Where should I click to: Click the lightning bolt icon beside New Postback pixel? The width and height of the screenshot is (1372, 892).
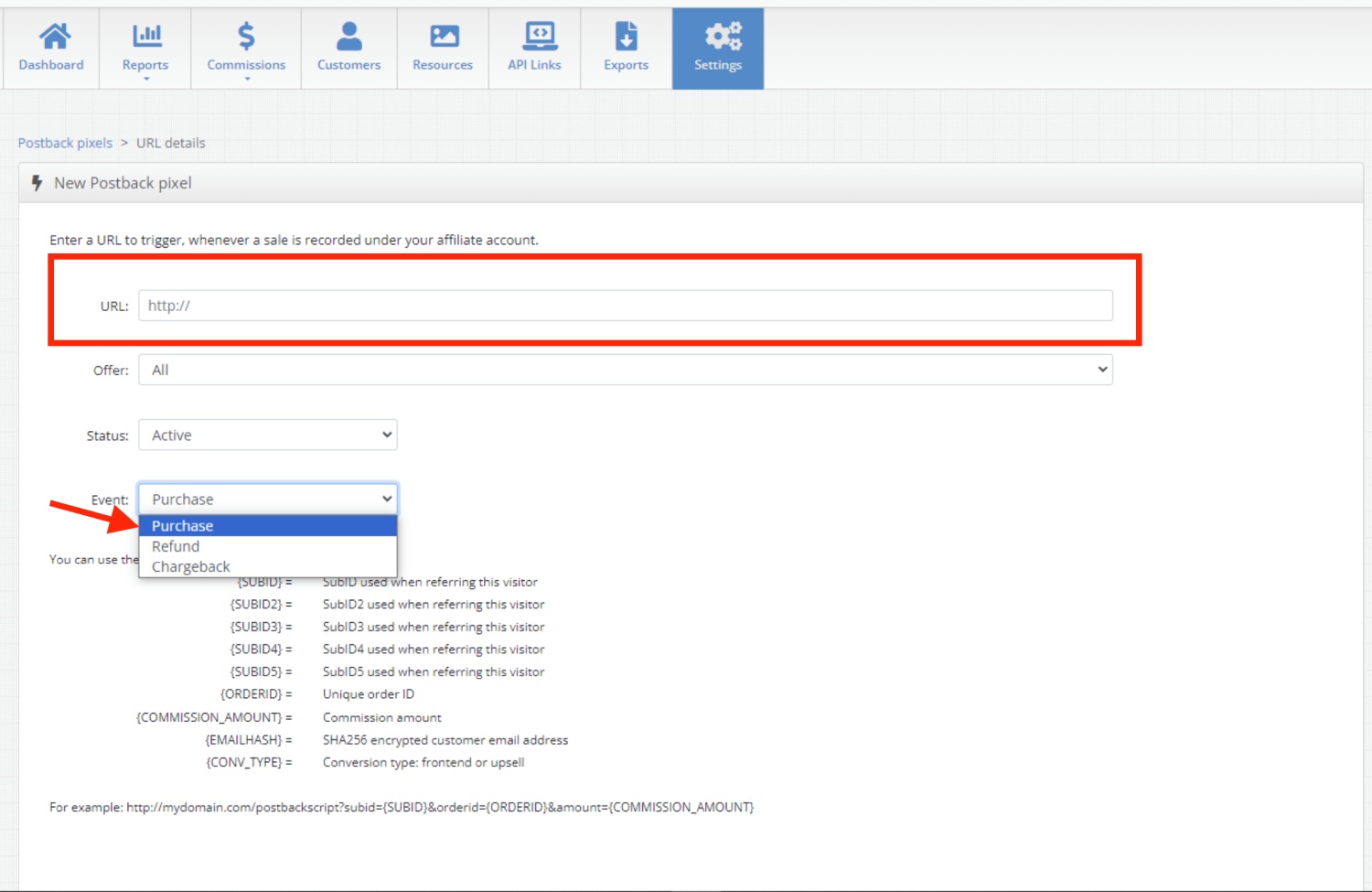click(38, 183)
